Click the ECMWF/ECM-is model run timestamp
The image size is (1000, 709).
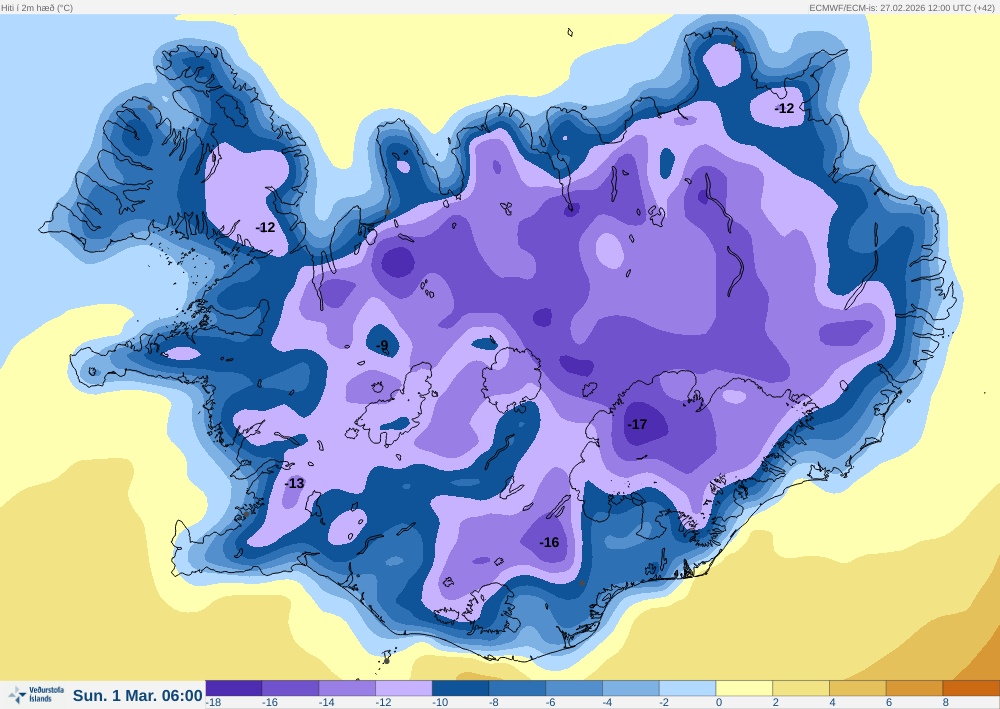tap(902, 8)
